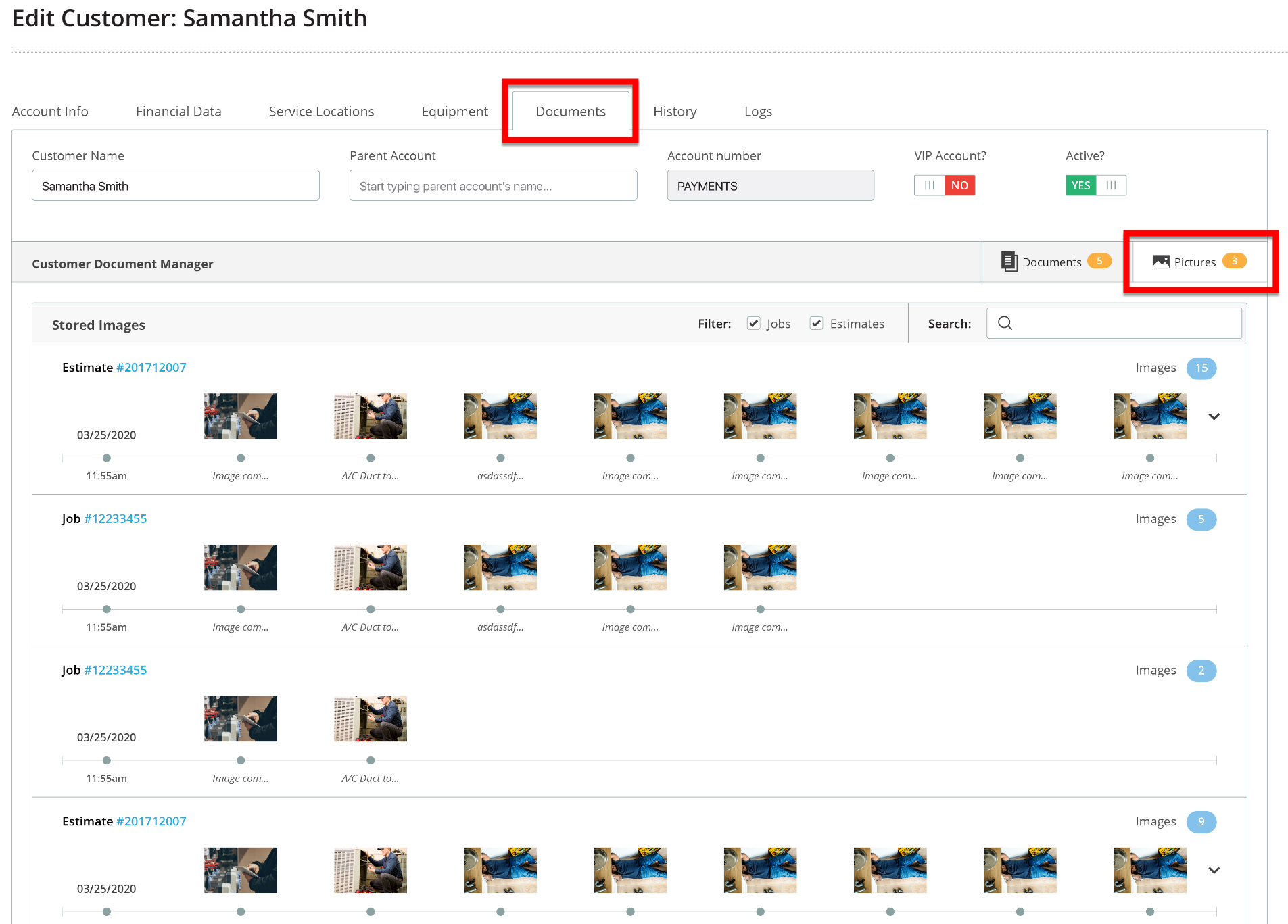Expand the last Estimate row with 9 images
1288x924 pixels.
[x=1214, y=871]
